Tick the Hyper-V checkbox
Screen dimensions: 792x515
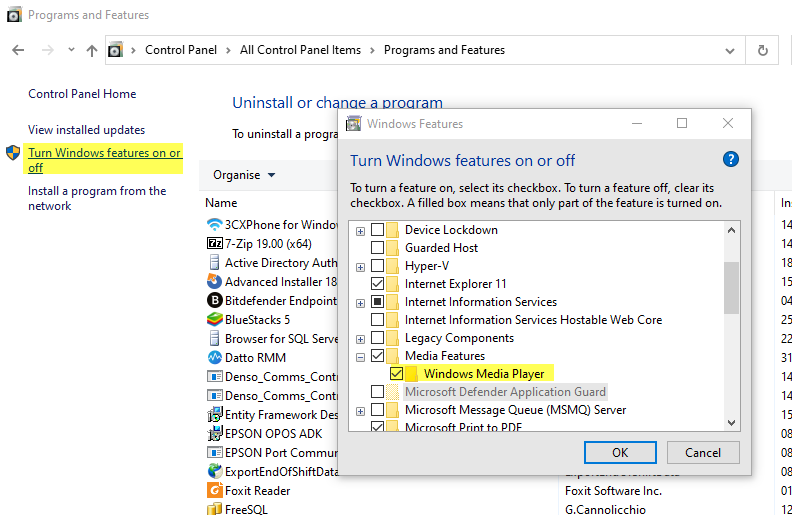coord(377,266)
